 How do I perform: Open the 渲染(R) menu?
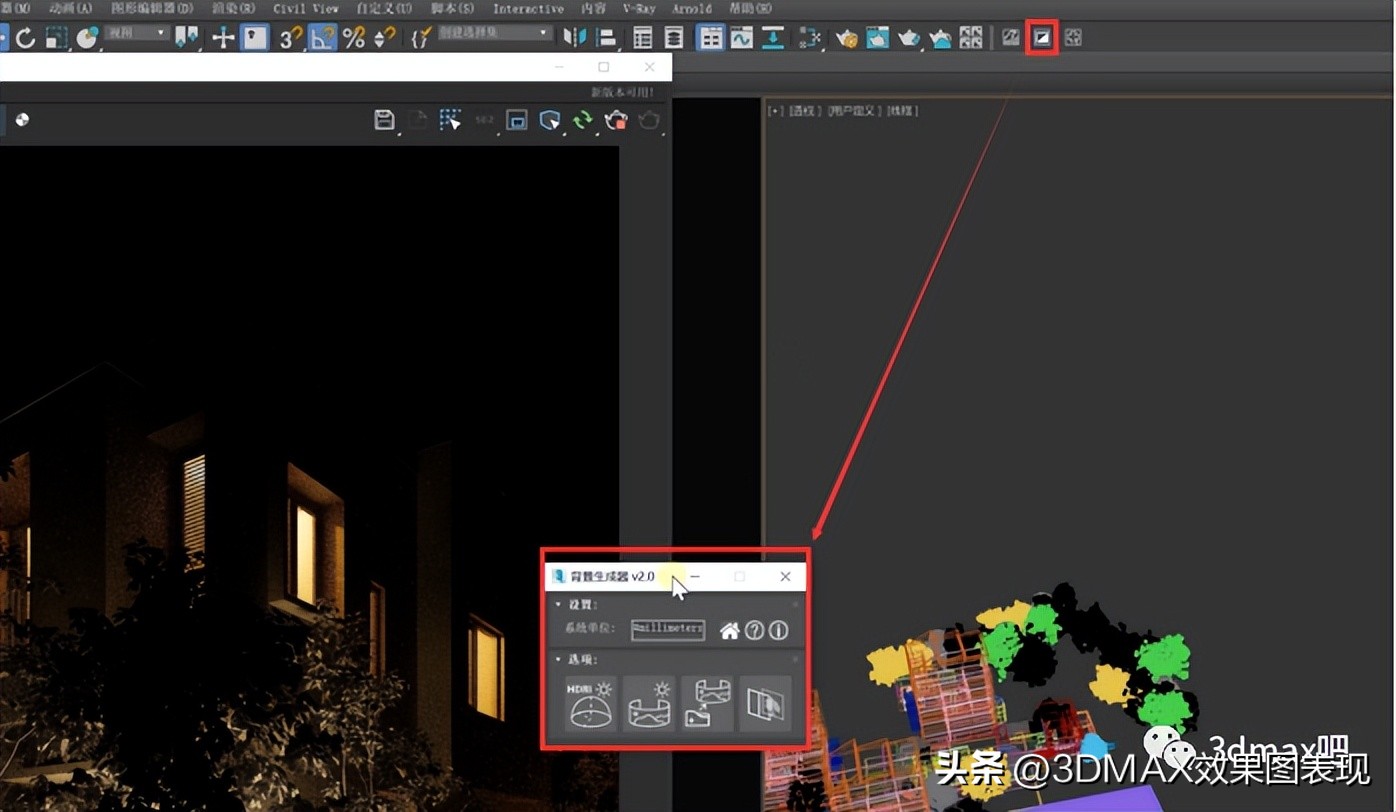232,8
